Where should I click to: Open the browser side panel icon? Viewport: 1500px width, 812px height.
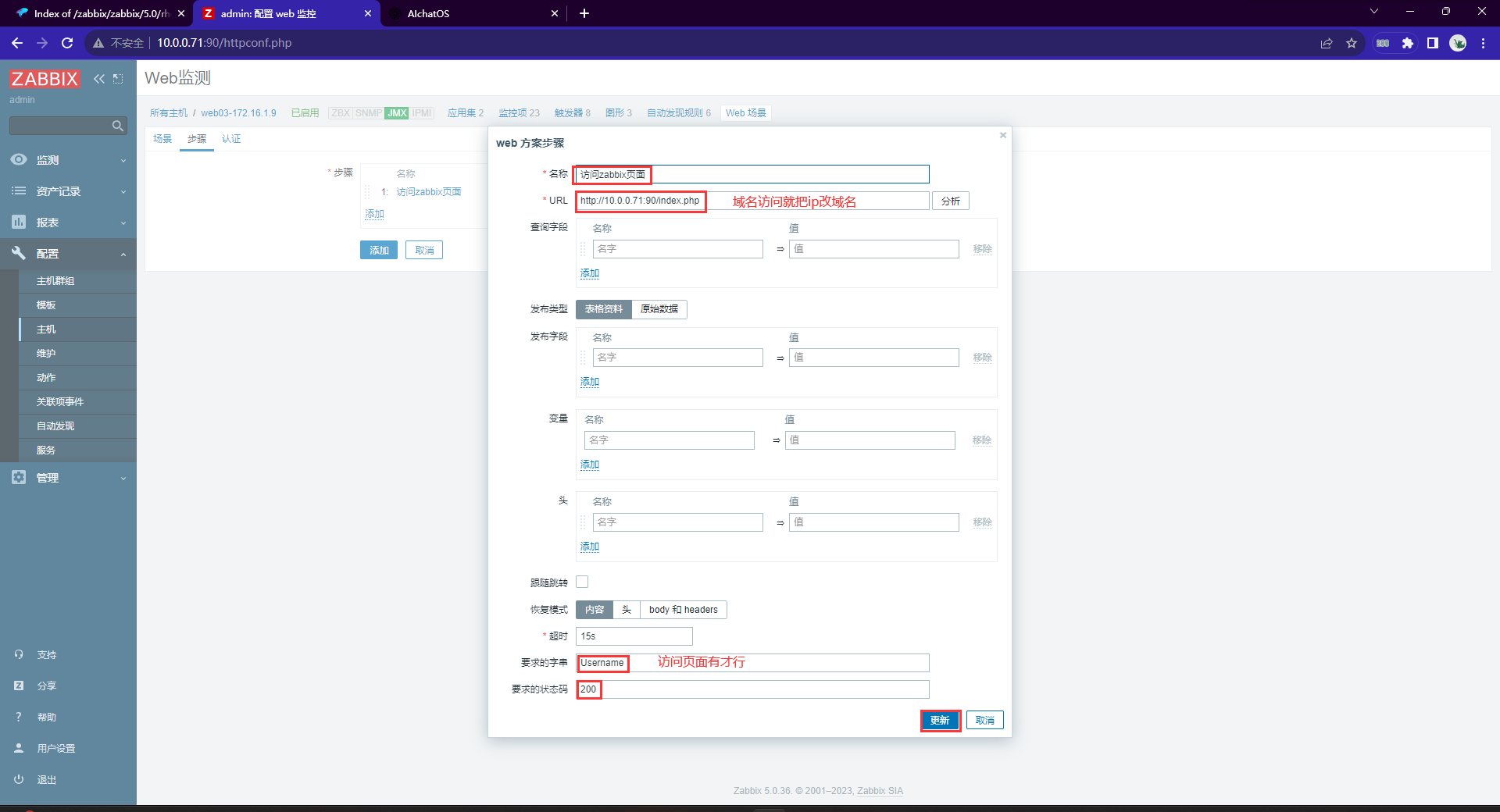(1433, 43)
